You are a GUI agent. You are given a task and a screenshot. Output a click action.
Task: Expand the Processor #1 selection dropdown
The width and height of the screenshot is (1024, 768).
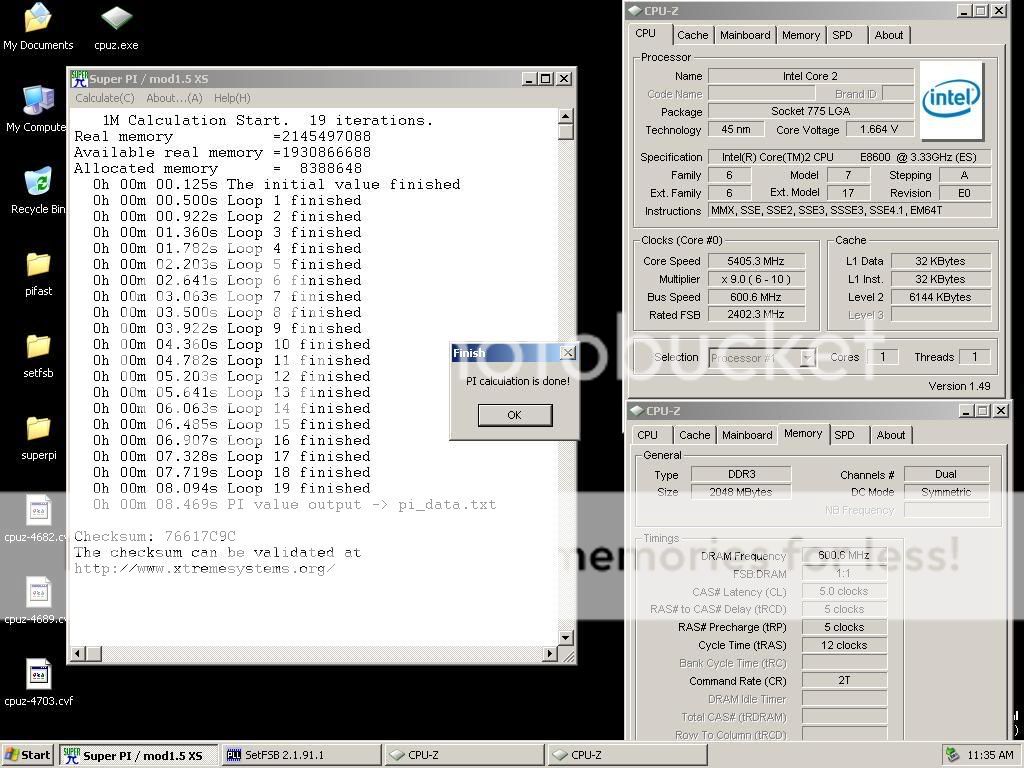(808, 358)
